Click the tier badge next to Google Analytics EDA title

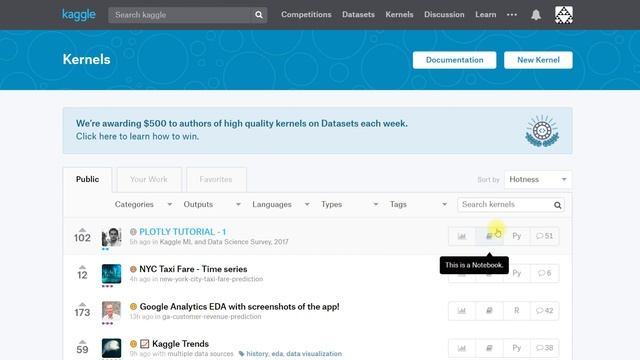(x=133, y=307)
